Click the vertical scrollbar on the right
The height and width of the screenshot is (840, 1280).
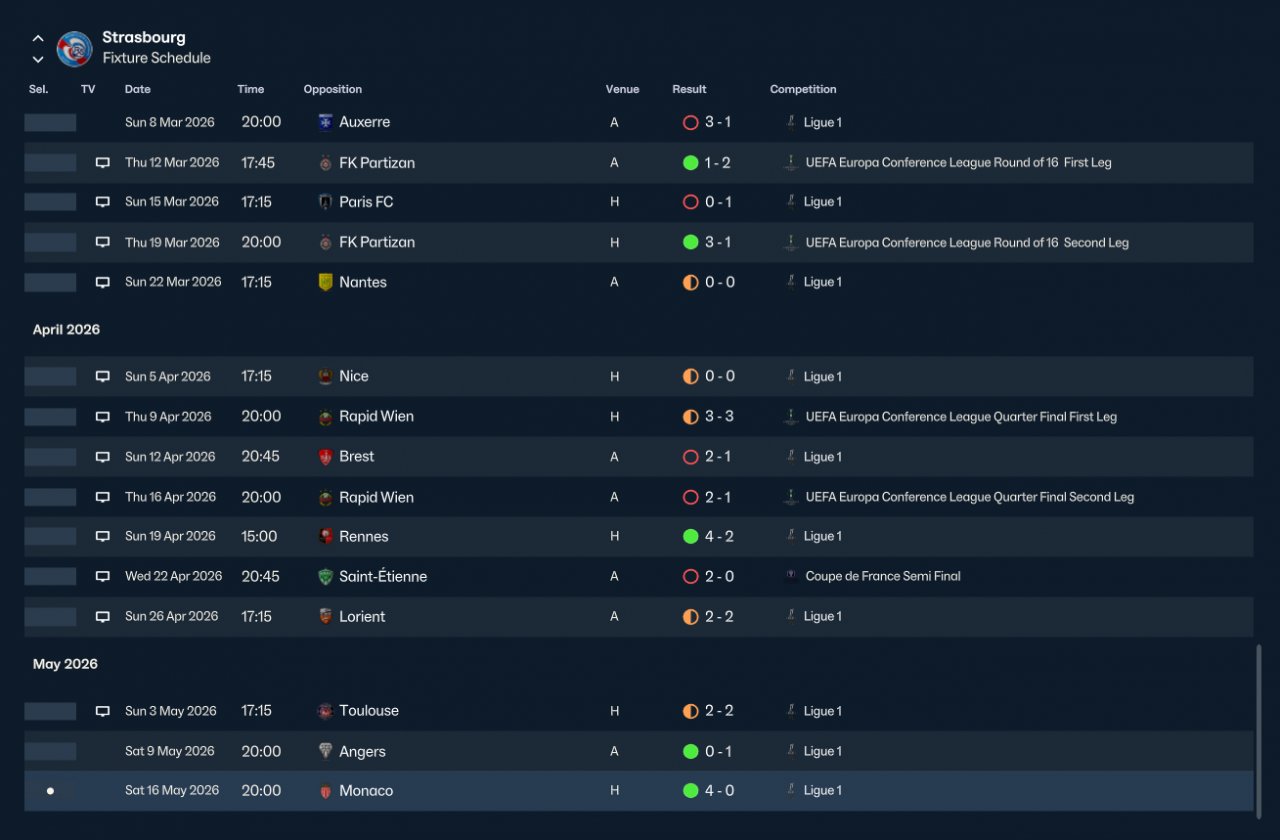pyautogui.click(x=1258, y=727)
